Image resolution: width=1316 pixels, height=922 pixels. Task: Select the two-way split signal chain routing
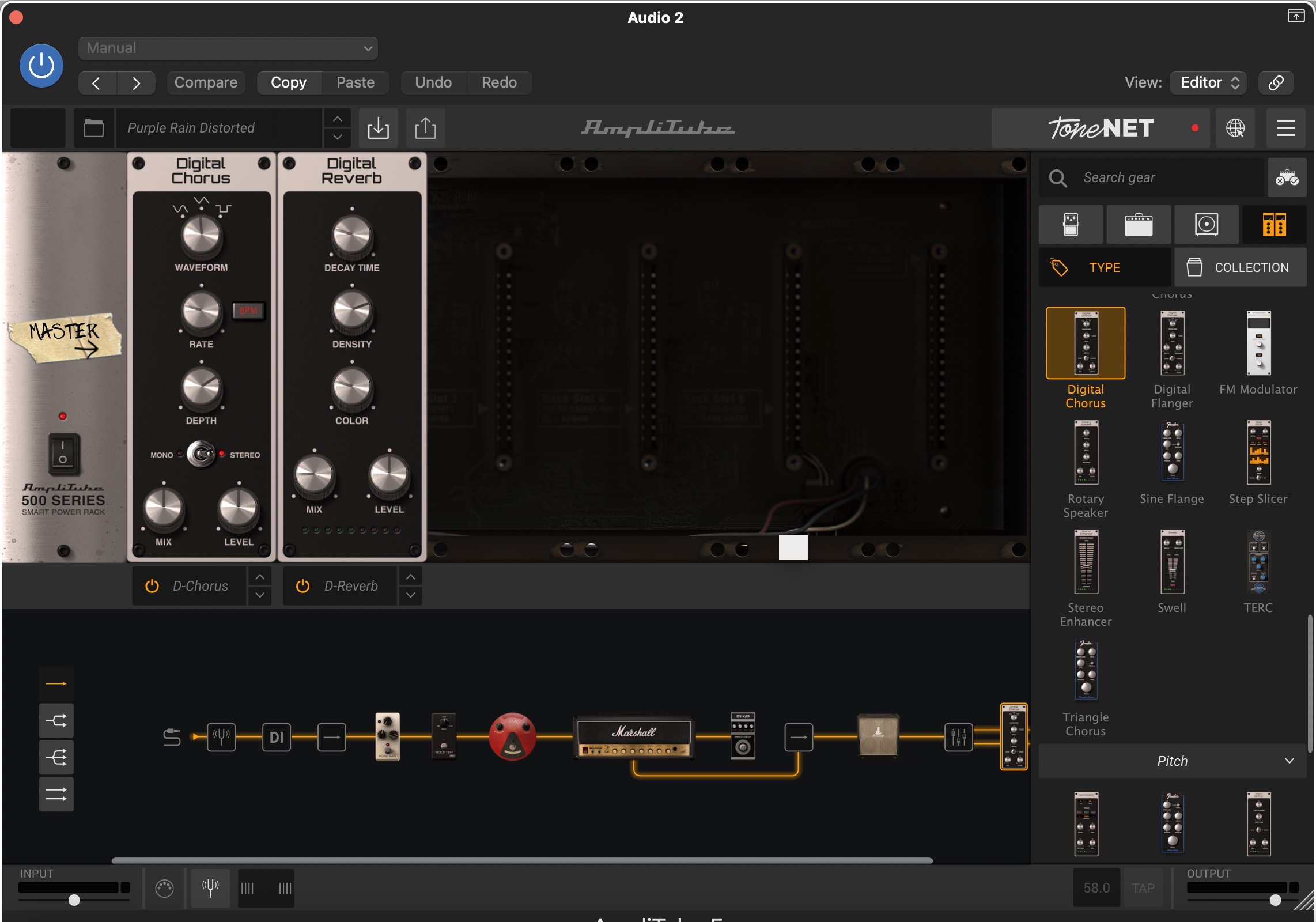[x=56, y=720]
